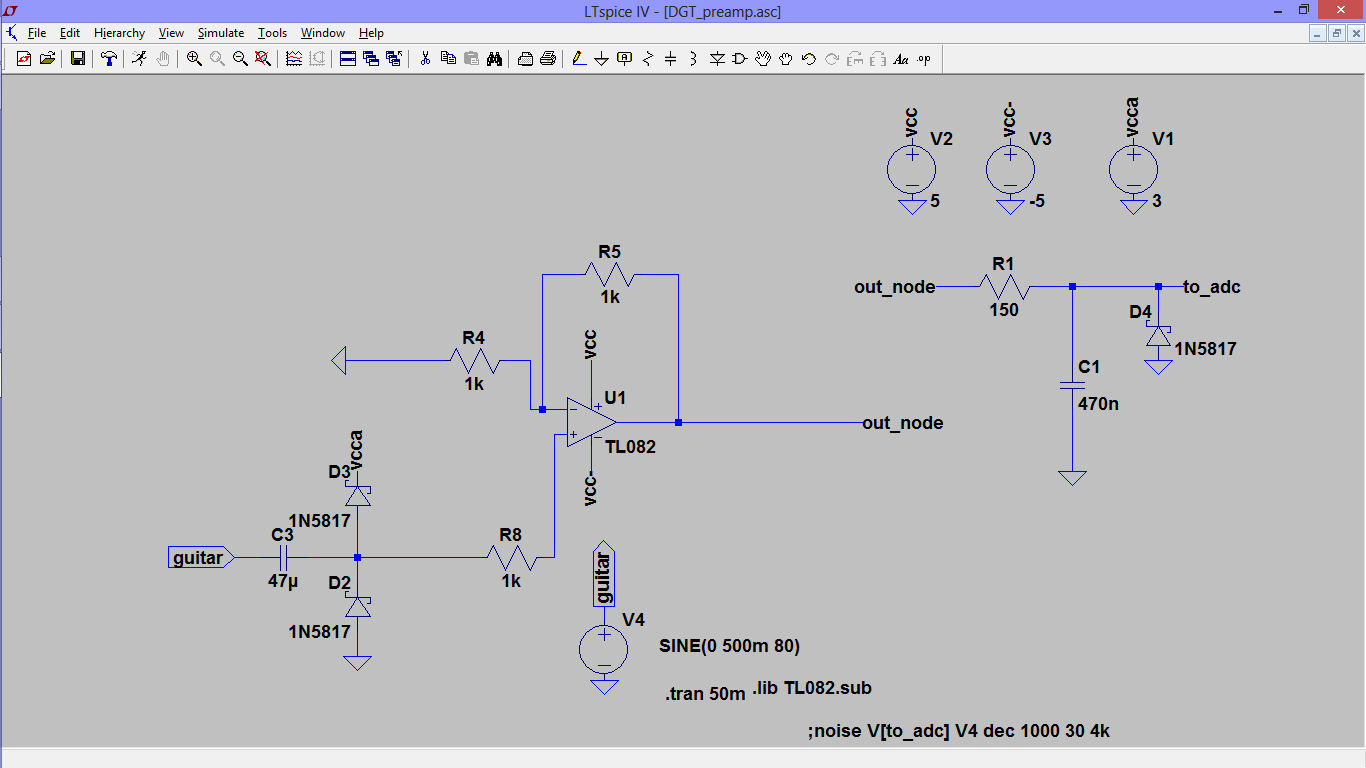Open the Control Panel hammer icon
The width and height of the screenshot is (1366, 768).
pyautogui.click(x=109, y=59)
